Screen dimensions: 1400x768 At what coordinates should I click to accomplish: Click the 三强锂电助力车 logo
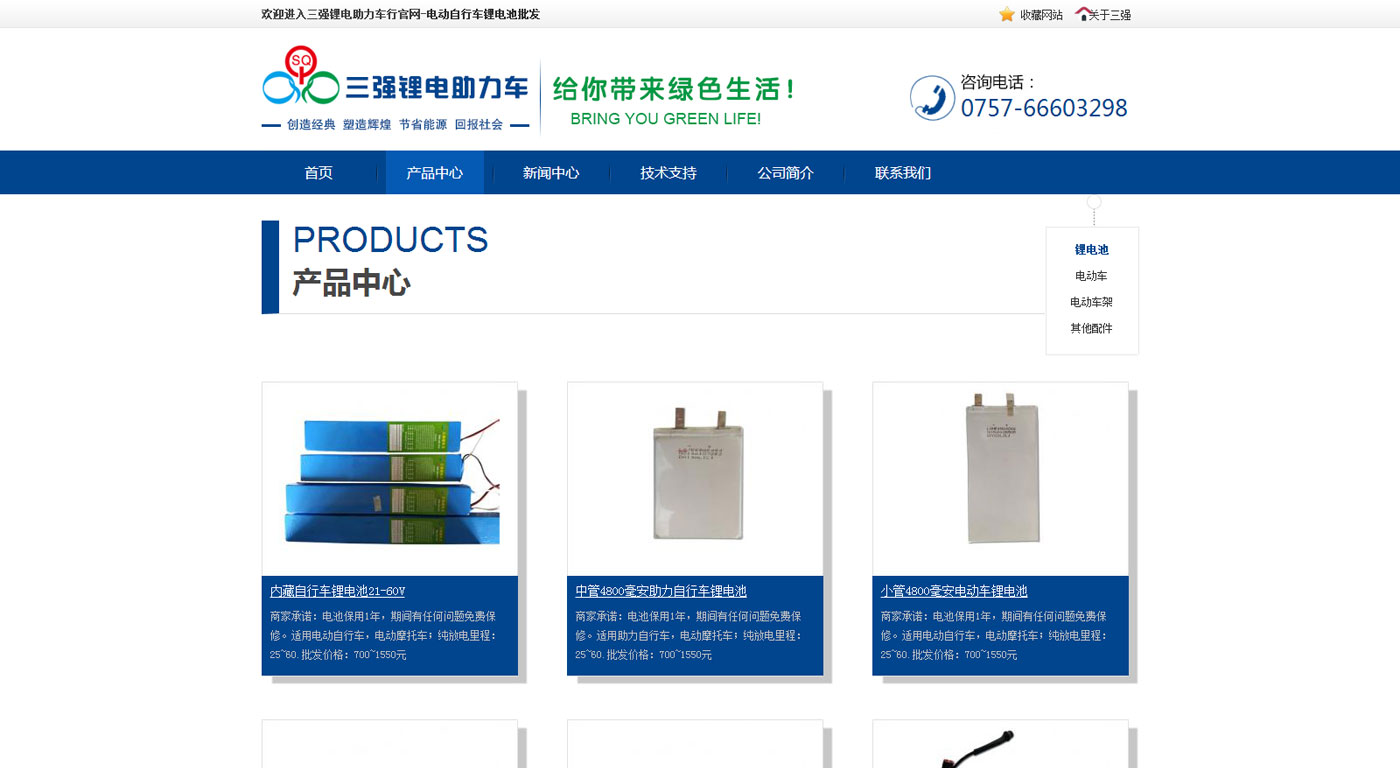(396, 88)
